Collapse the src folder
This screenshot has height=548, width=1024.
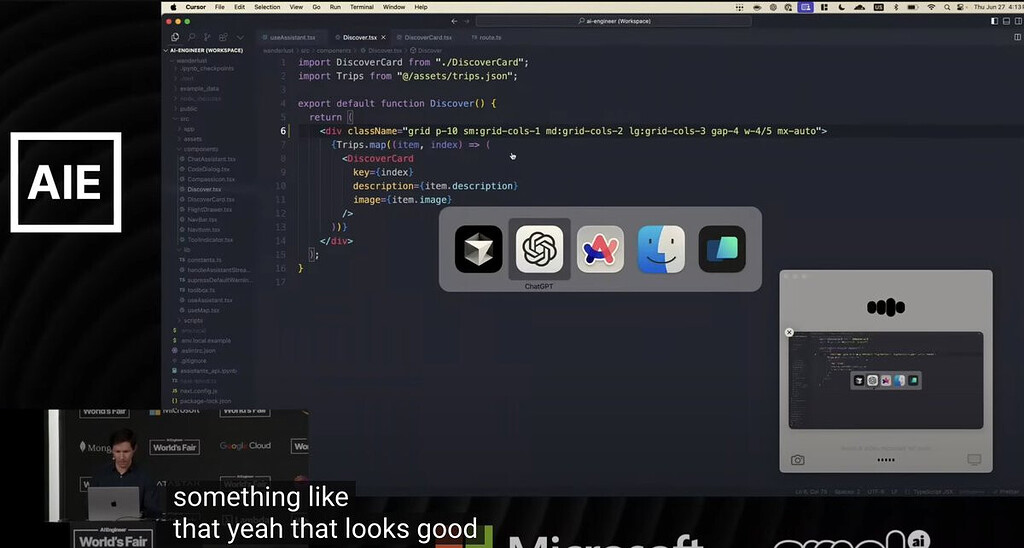pyautogui.click(x=185, y=119)
